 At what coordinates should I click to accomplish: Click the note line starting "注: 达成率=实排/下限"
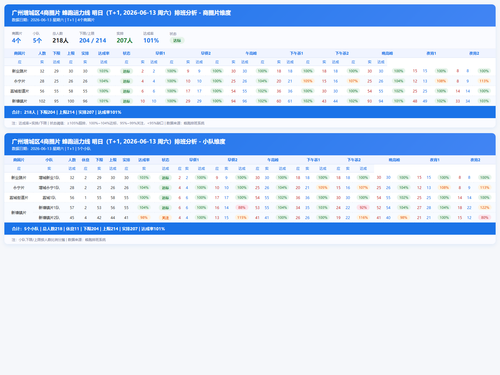(108, 123)
